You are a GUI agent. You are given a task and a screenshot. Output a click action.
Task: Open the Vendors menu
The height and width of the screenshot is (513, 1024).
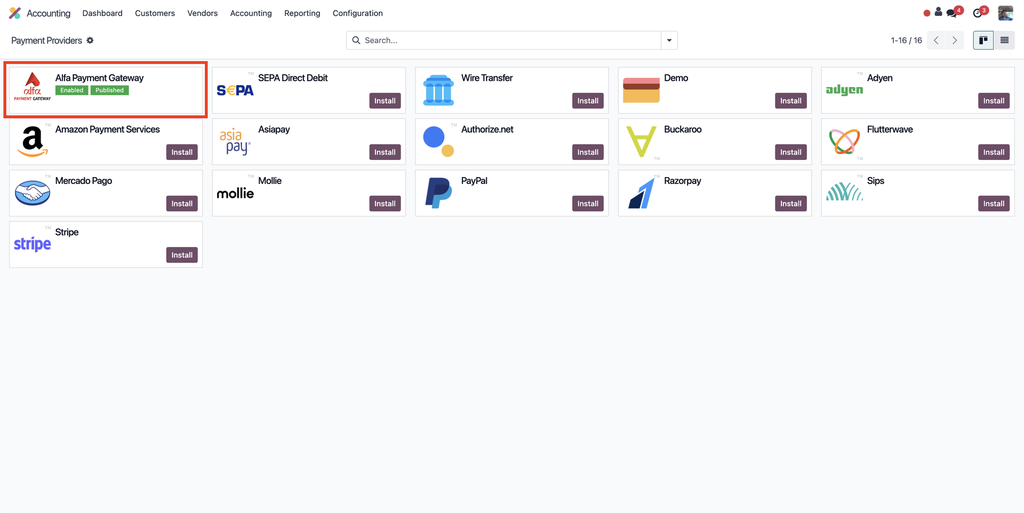pos(202,13)
